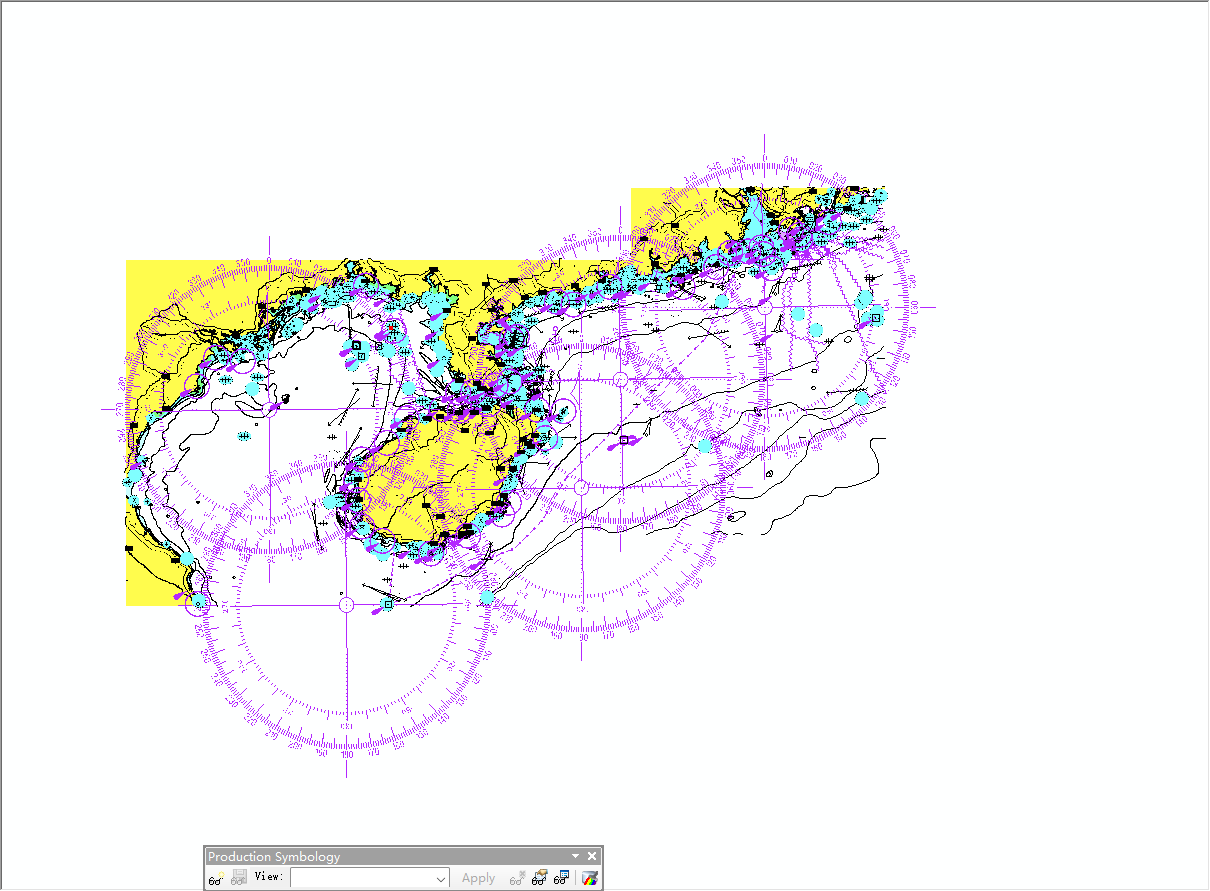Open the View selection list chevron
1210x891 pixels.
(442, 878)
